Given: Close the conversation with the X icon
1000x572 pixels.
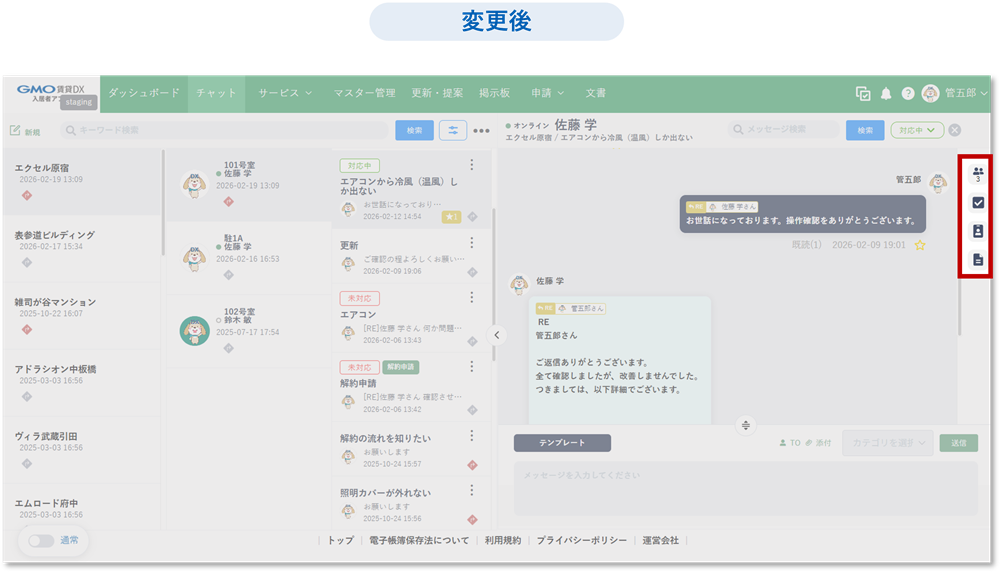Looking at the screenshot, I should coord(955,130).
